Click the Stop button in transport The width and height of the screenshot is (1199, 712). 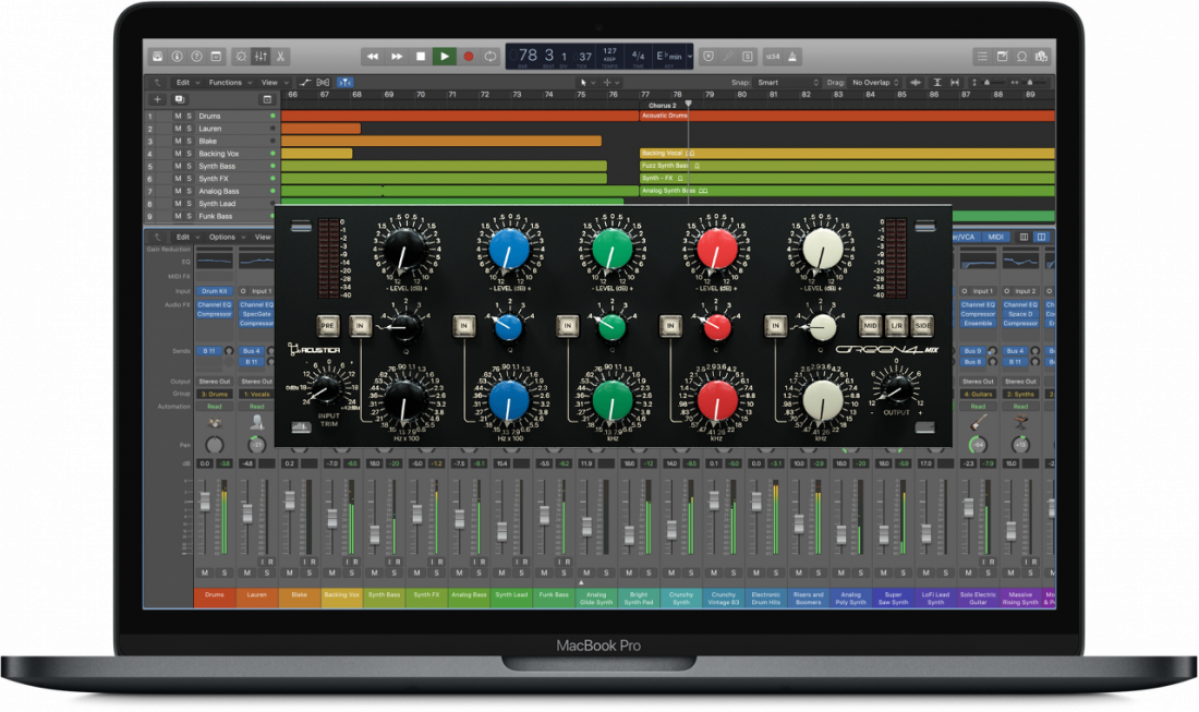(421, 57)
